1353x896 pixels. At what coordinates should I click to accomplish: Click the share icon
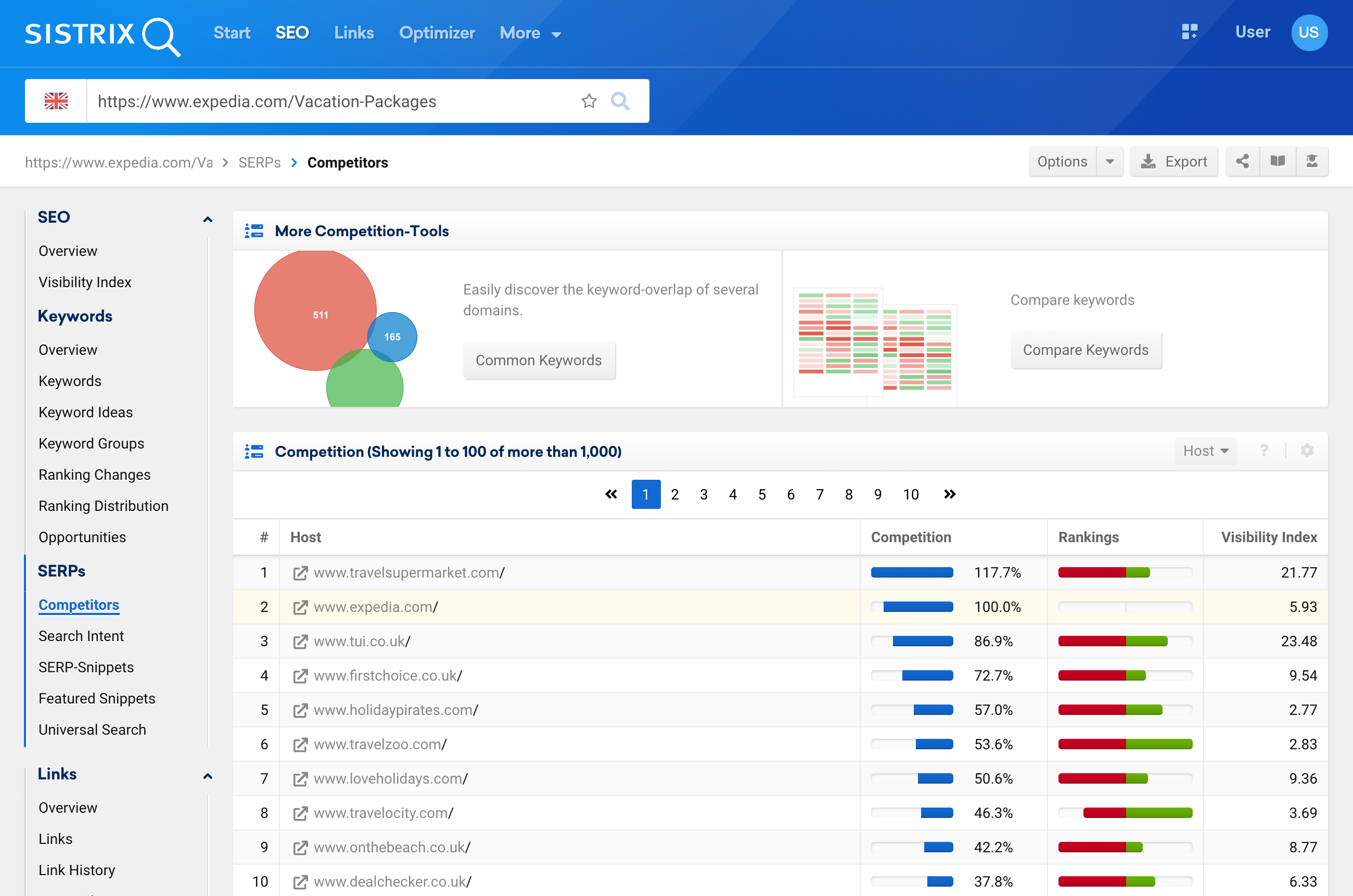pos(1242,162)
